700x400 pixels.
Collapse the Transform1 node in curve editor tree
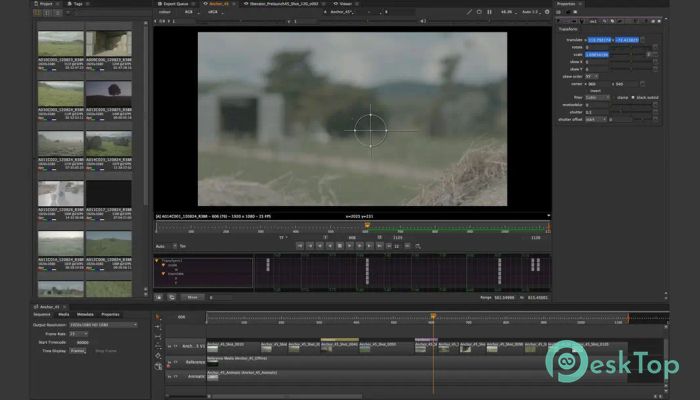pyautogui.click(x=157, y=260)
